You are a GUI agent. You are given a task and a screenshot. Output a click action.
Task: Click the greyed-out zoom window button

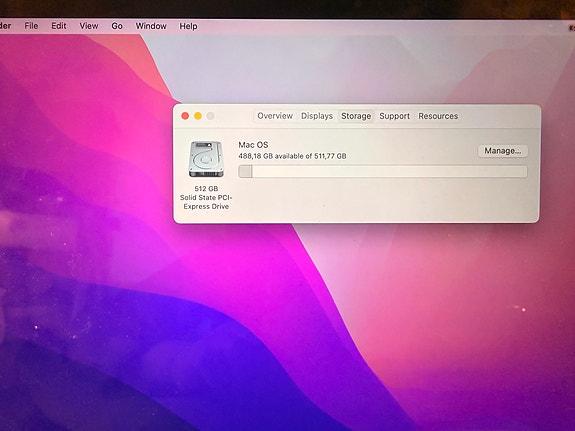(x=210, y=116)
